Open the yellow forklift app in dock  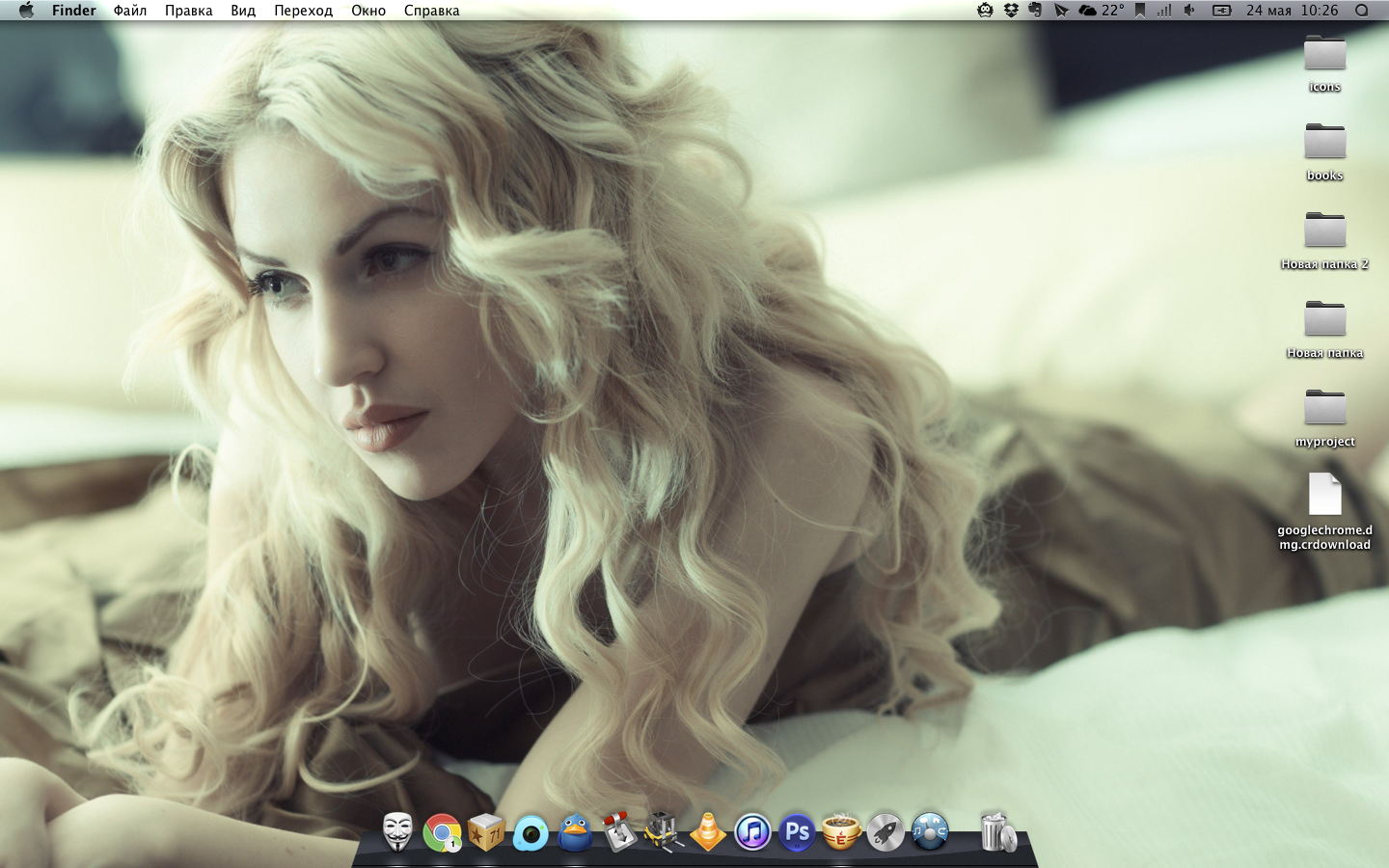point(664,831)
